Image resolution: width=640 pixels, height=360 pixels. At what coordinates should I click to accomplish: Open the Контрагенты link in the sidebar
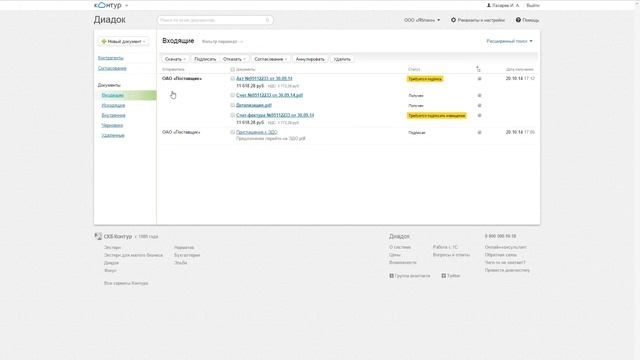click(x=111, y=58)
